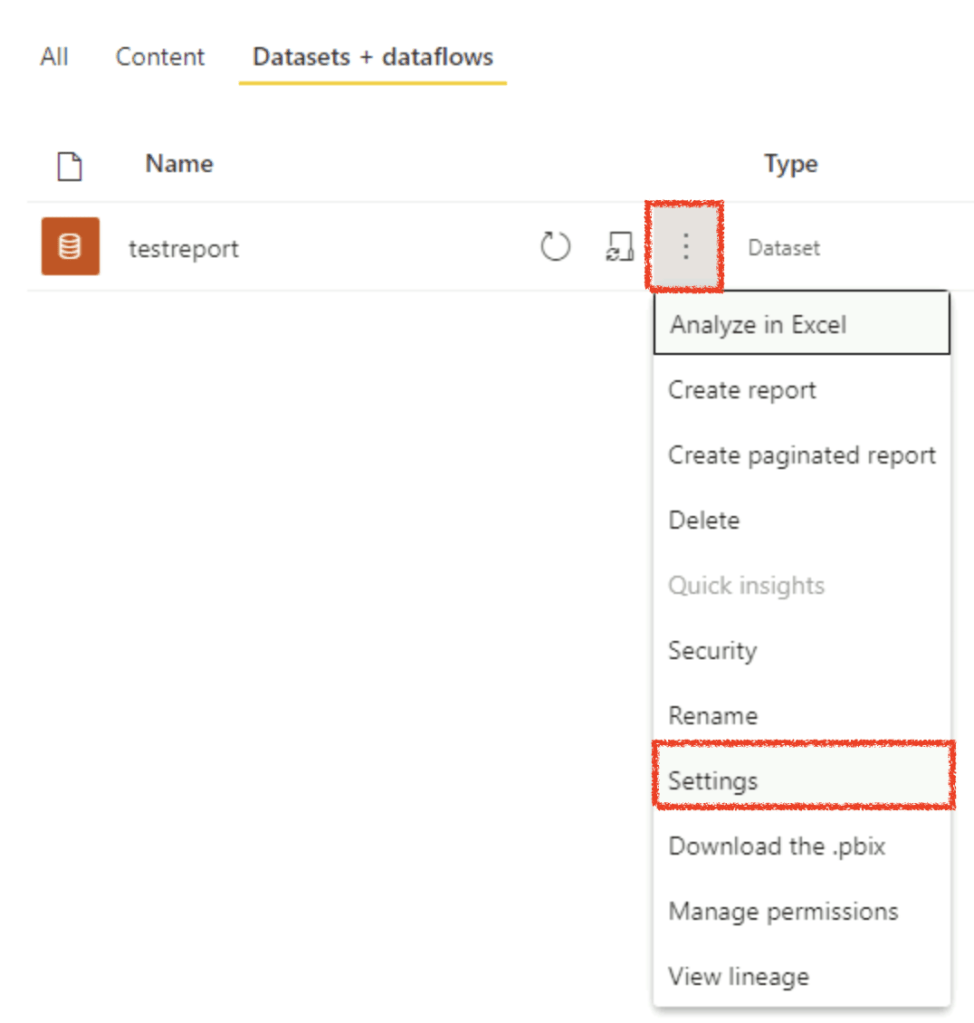
Task: Sort by the Name column header
Action: click(x=179, y=163)
